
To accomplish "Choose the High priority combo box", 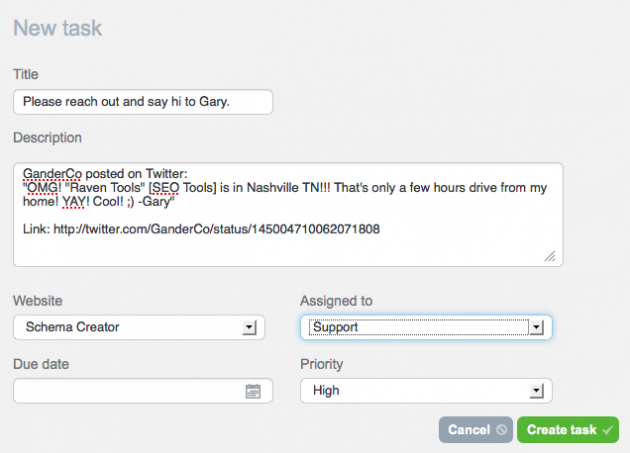I will point(426,391).
